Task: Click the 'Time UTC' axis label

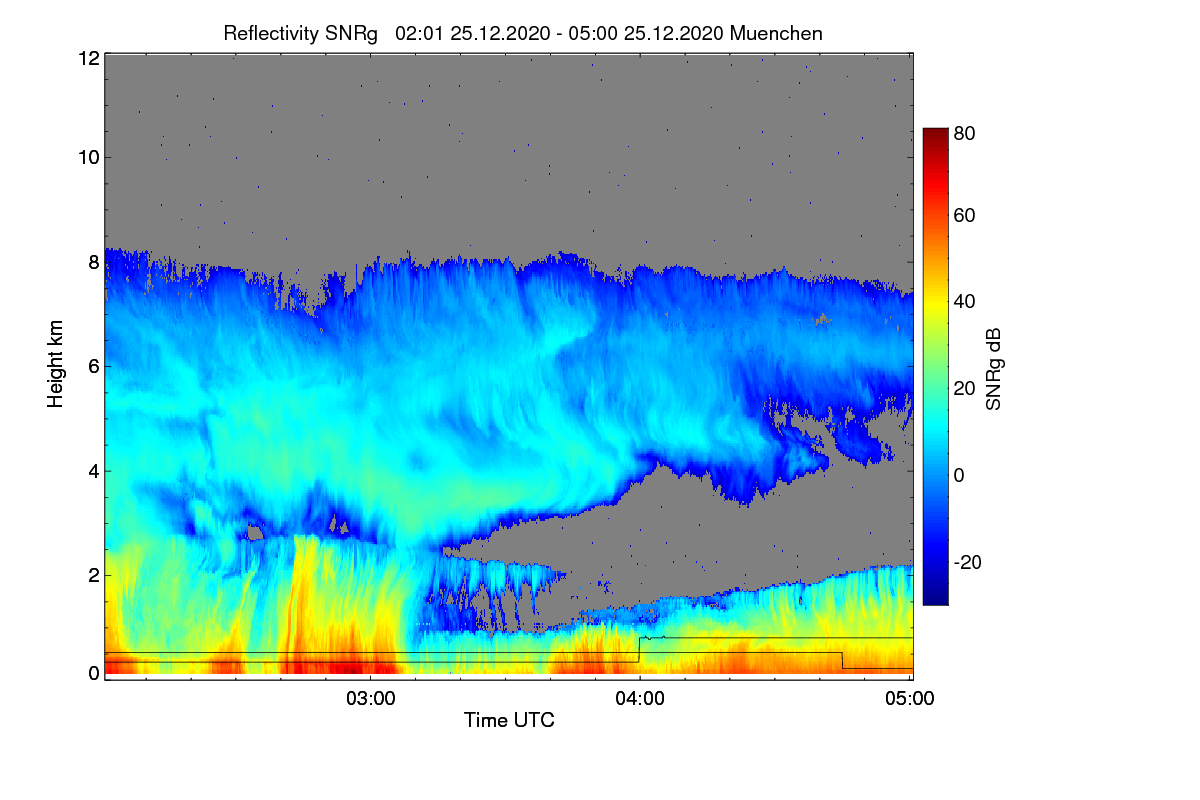Action: (x=509, y=720)
